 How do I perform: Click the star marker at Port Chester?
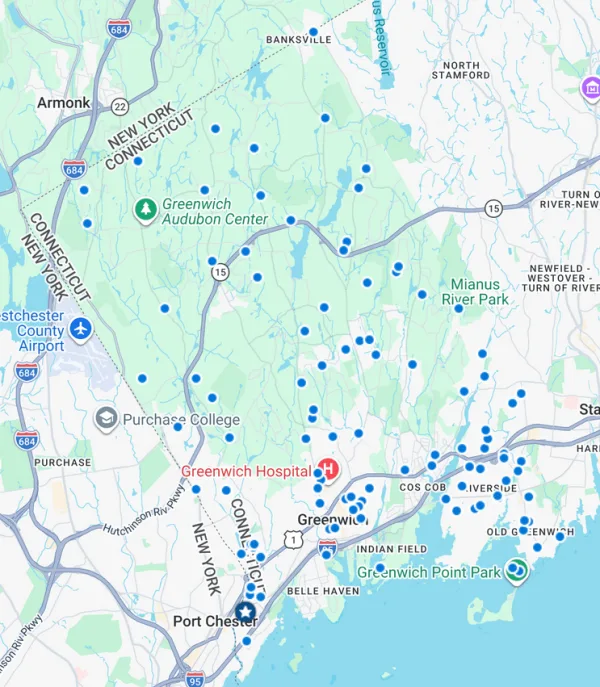tap(244, 612)
